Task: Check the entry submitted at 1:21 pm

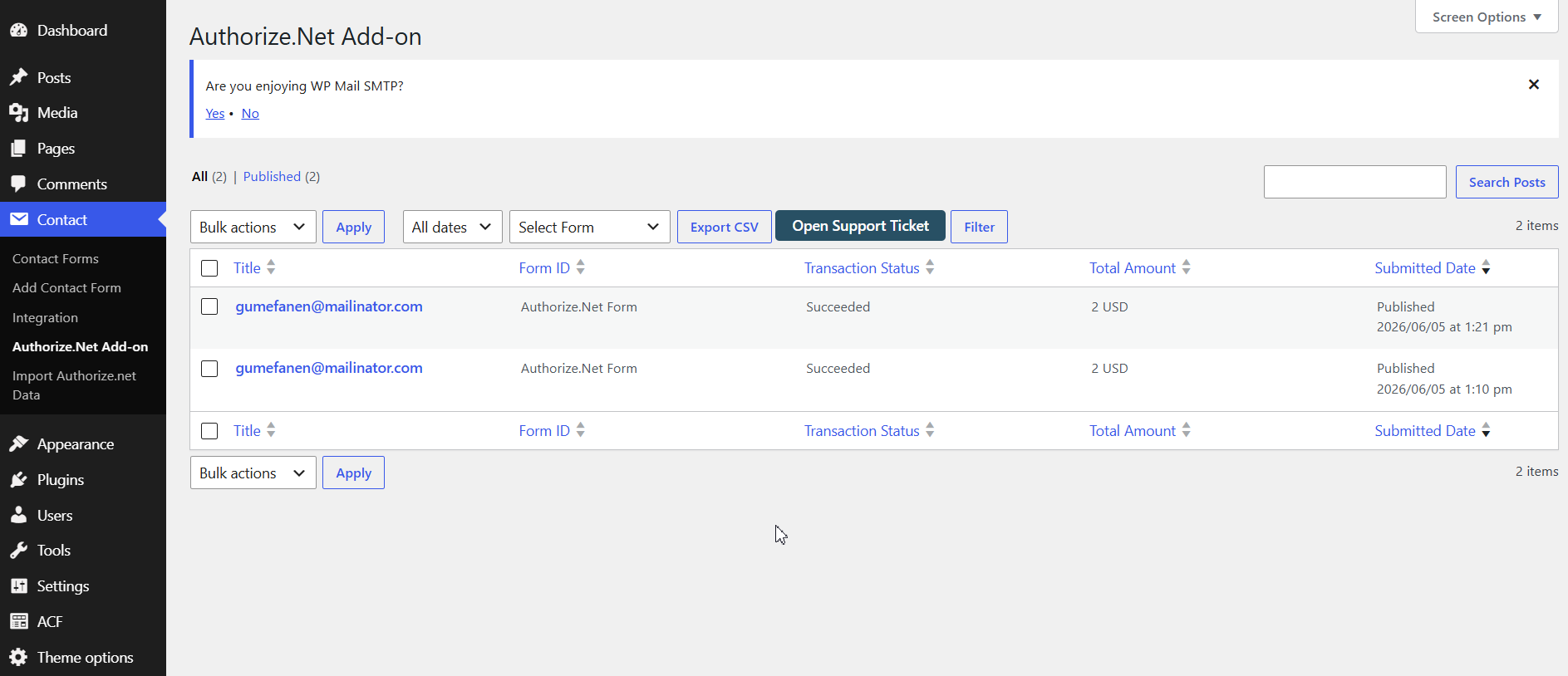Action: coord(209,306)
